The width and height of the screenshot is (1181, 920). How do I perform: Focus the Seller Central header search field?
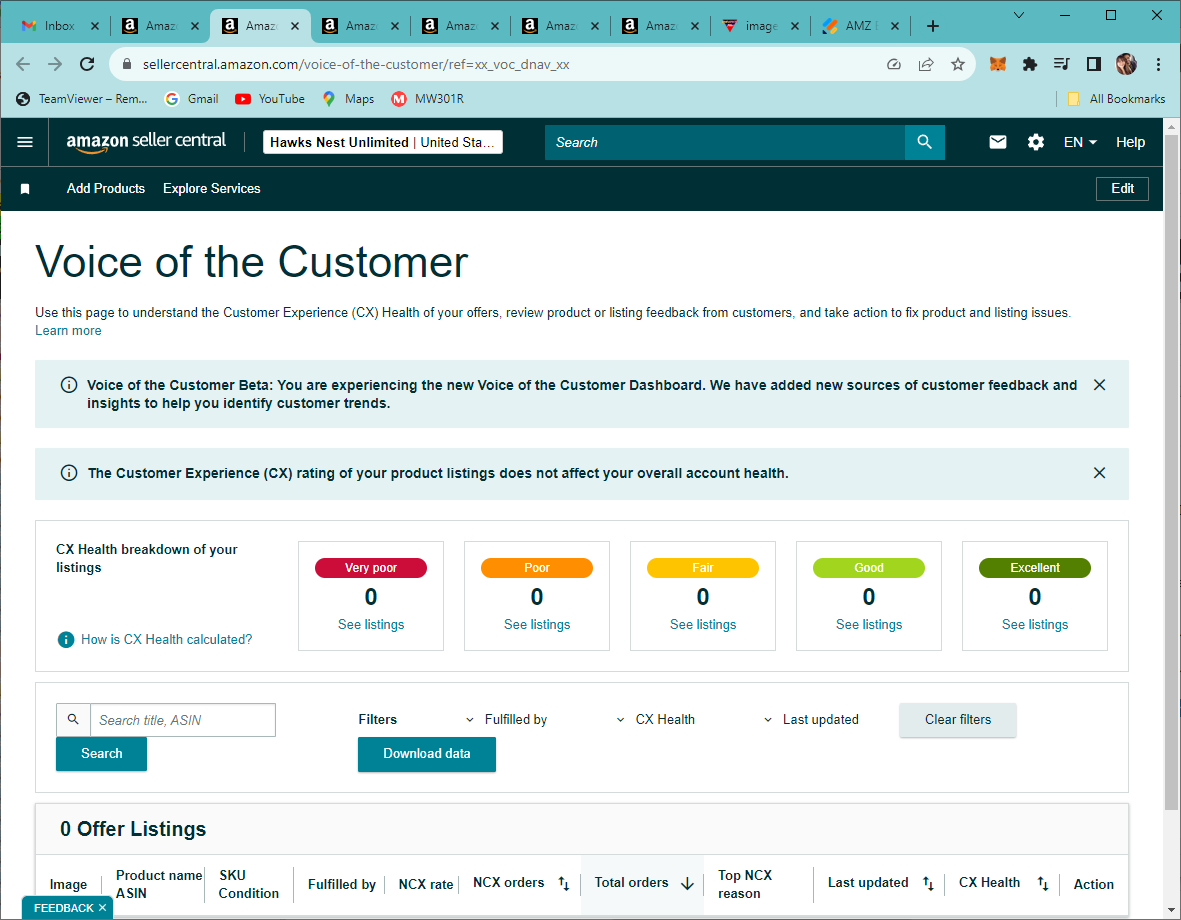[x=725, y=142]
